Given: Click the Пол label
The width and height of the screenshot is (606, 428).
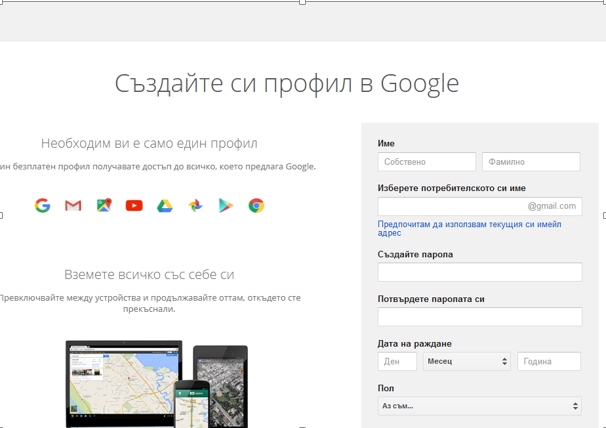Looking at the screenshot, I should 386,388.
